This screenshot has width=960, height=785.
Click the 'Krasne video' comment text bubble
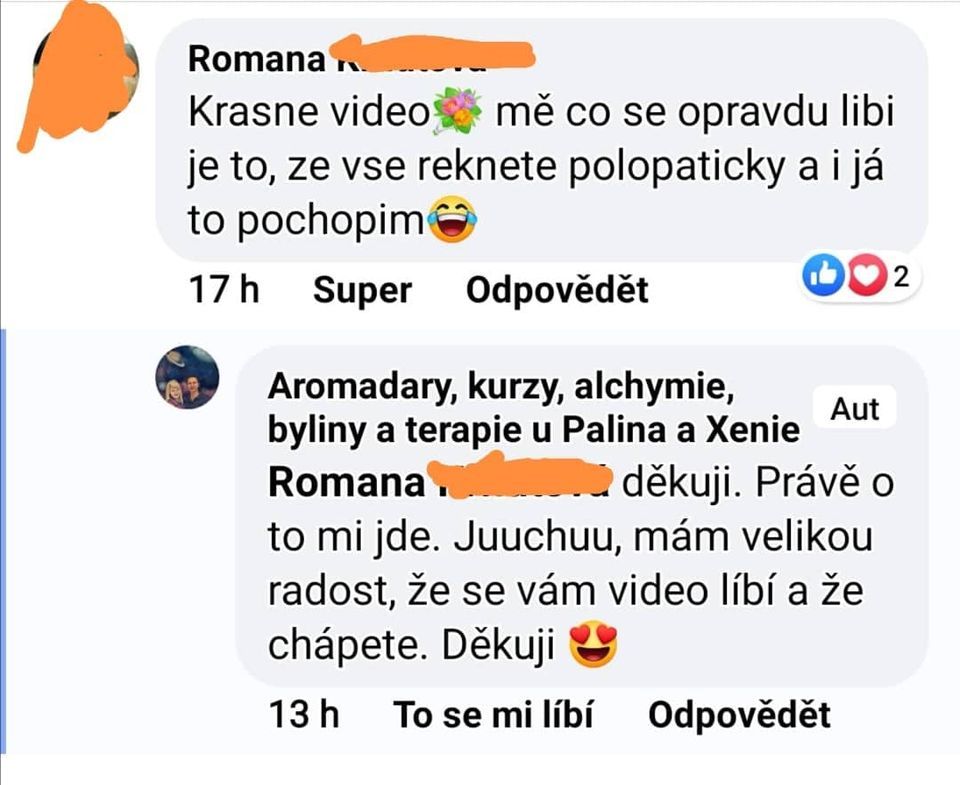(x=542, y=140)
